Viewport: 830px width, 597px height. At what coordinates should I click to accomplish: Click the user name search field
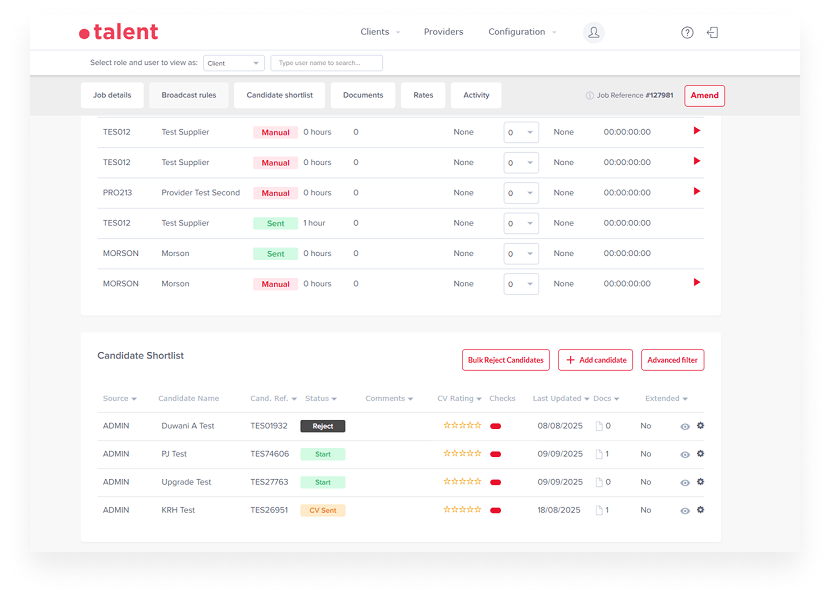326,63
